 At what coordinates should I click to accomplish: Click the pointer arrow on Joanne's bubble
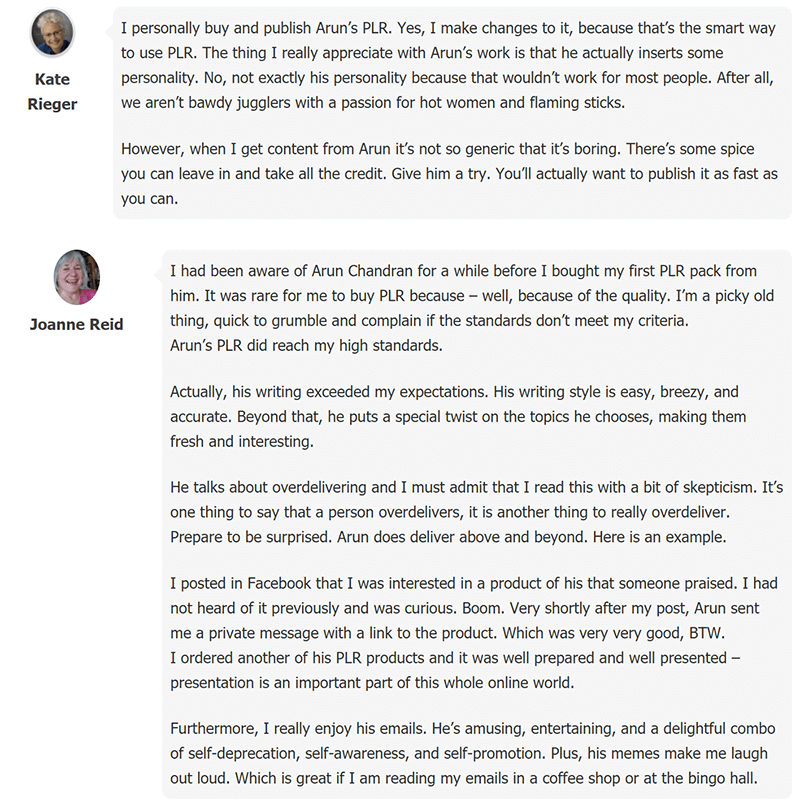point(158,276)
